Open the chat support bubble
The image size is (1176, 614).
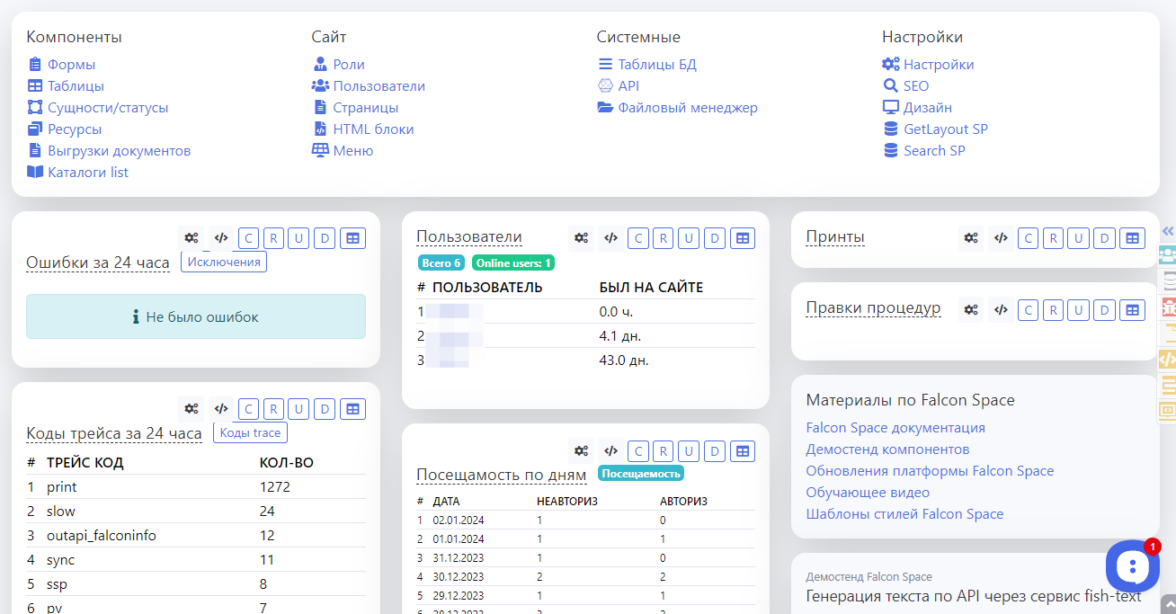point(1131,567)
